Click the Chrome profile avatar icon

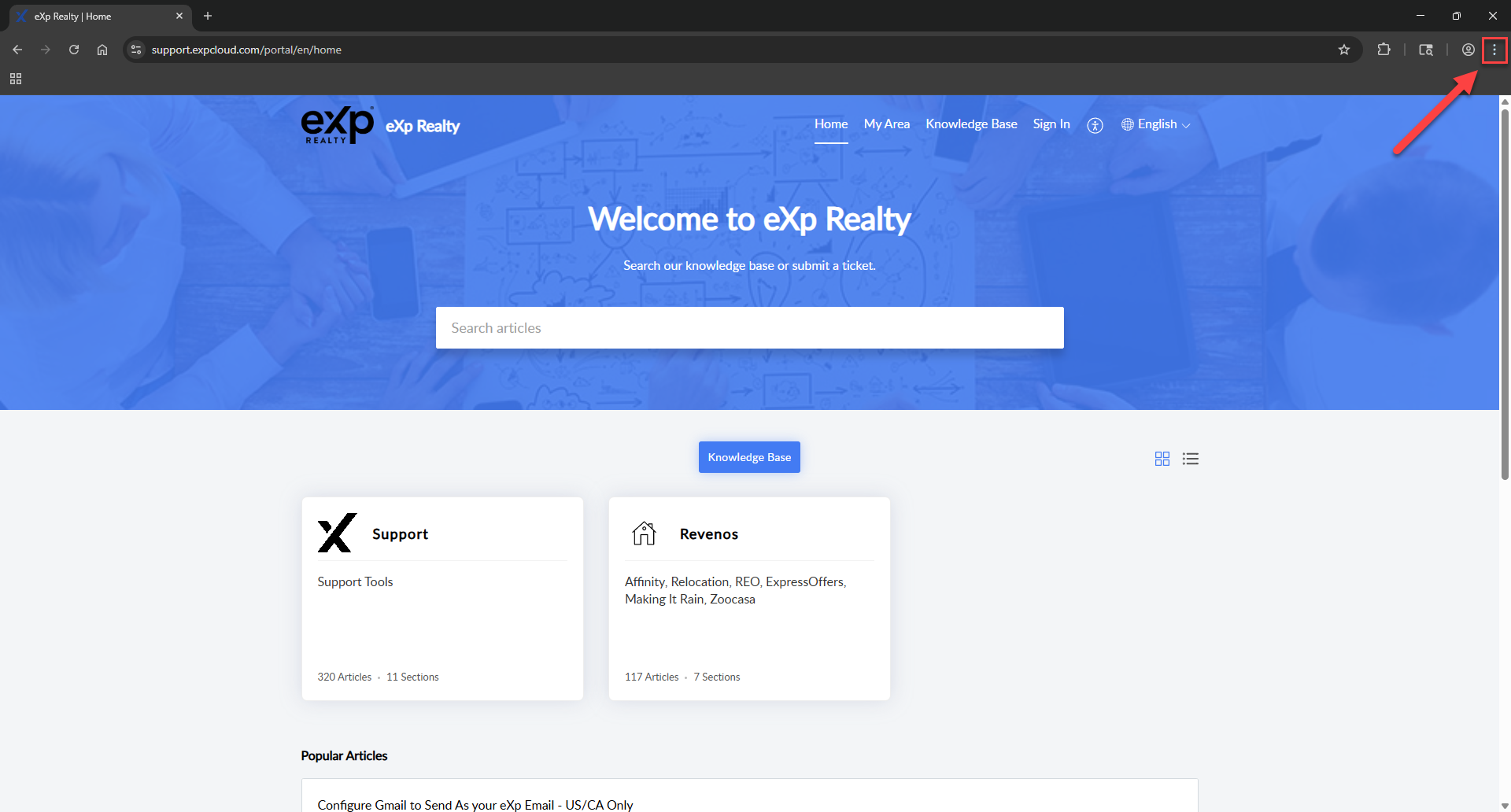click(1468, 50)
